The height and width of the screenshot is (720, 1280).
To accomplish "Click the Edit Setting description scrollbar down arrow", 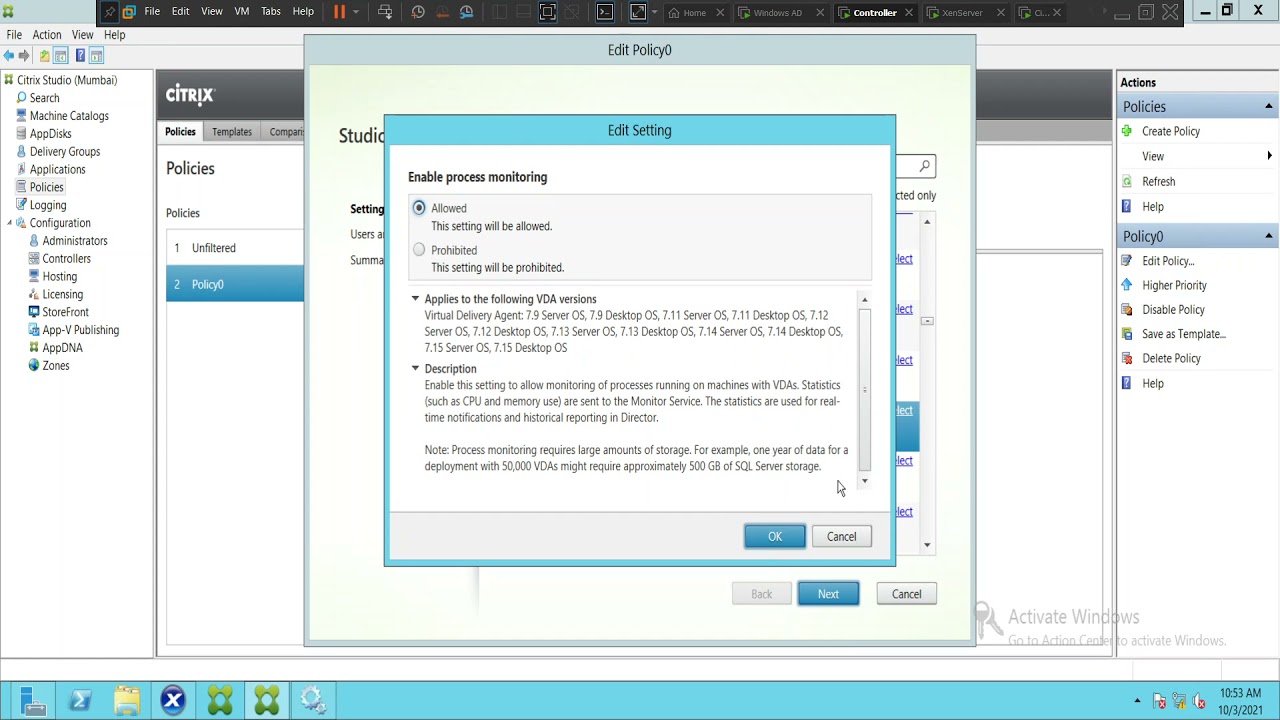I will click(865, 481).
